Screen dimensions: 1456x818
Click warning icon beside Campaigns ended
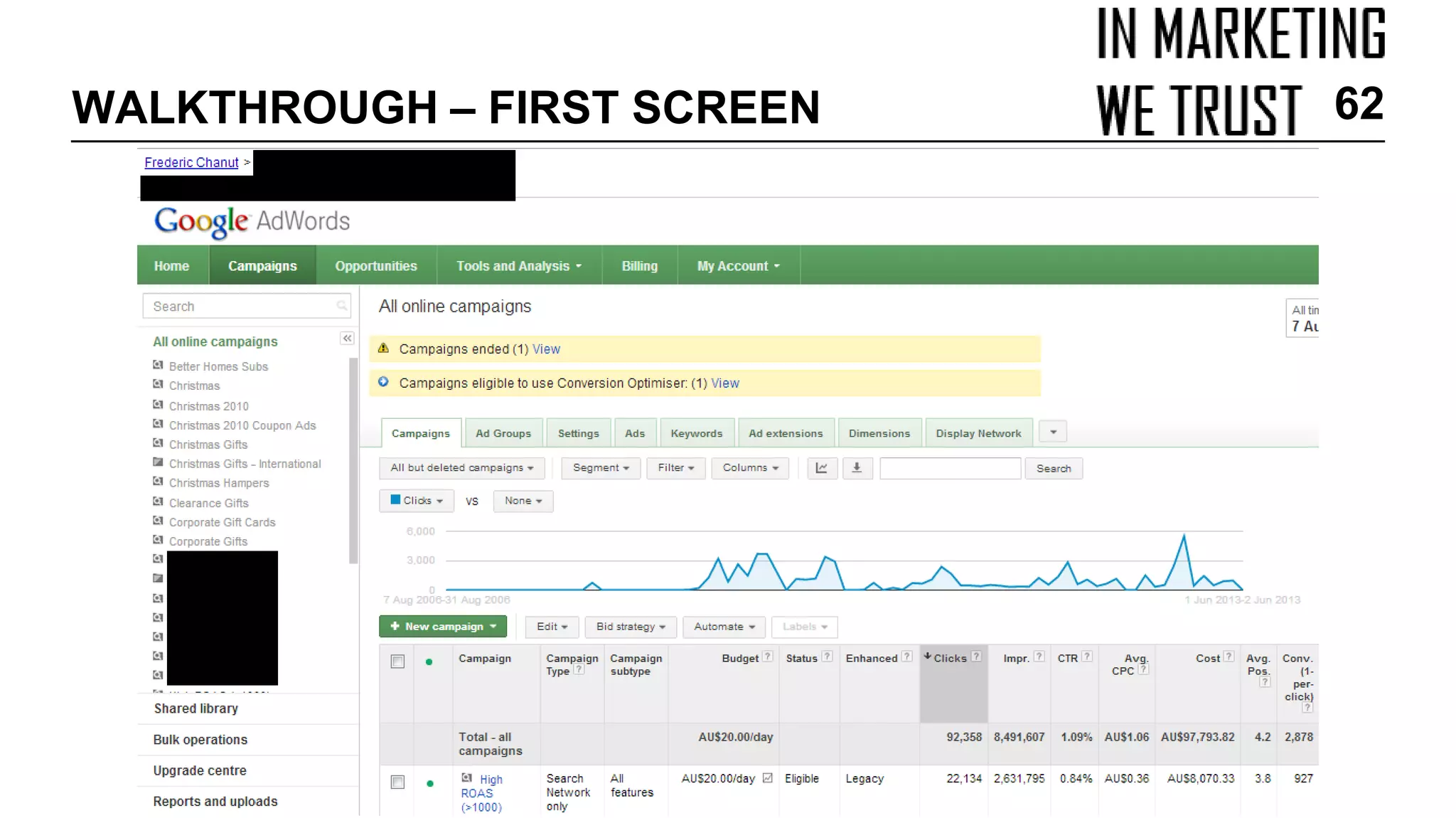[384, 349]
